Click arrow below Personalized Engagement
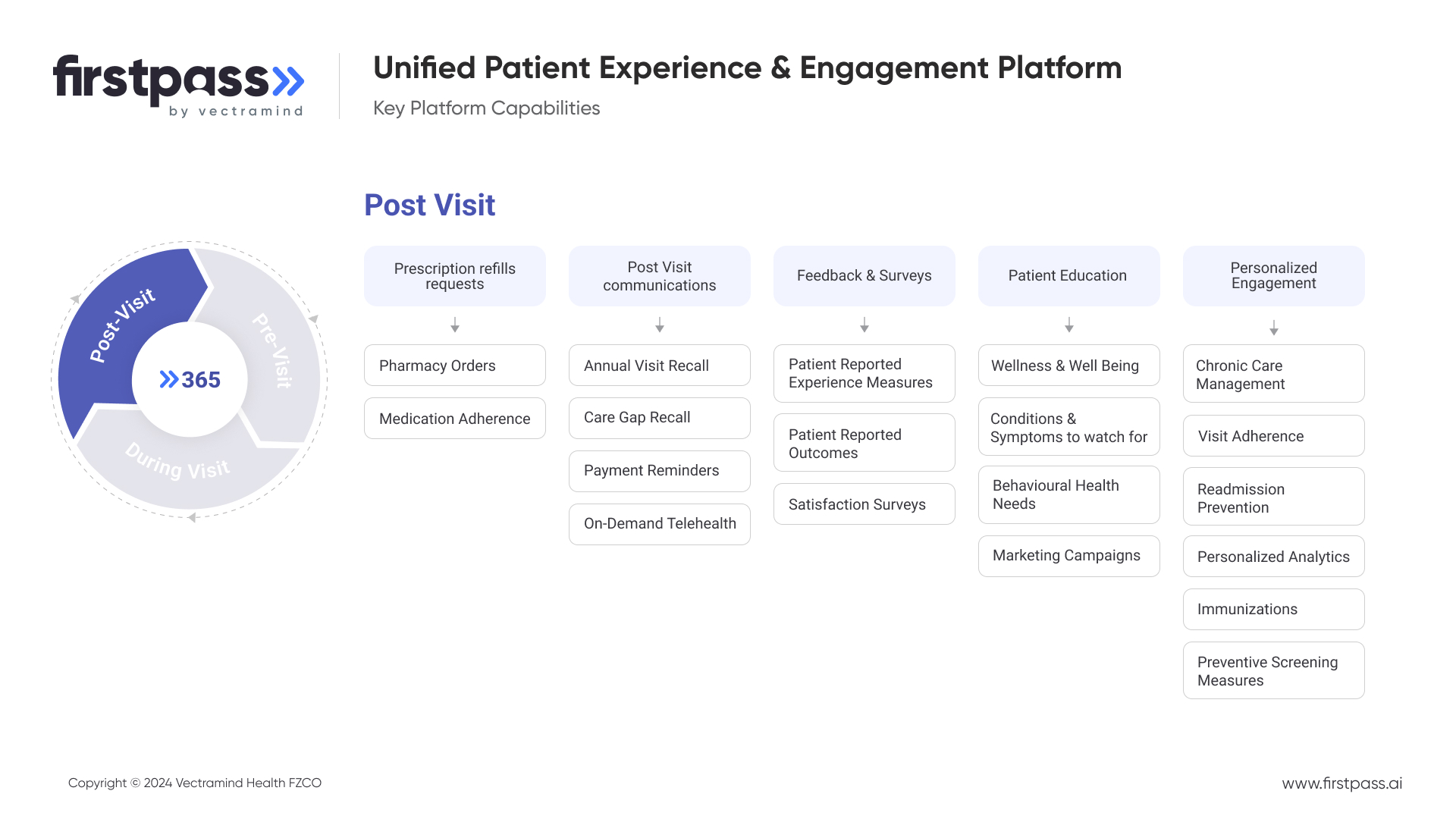 coord(1274,328)
